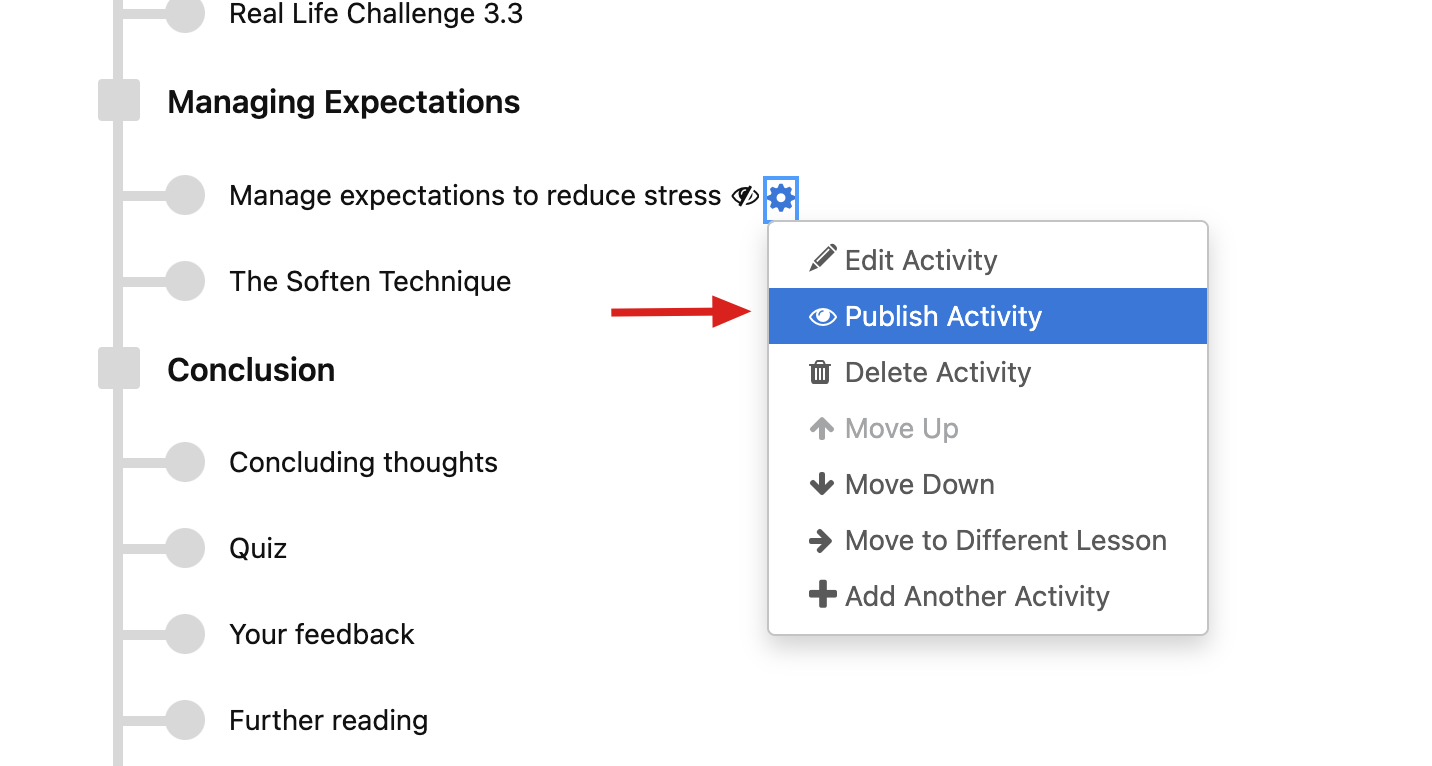Select Publish Activity from the menu

click(988, 316)
